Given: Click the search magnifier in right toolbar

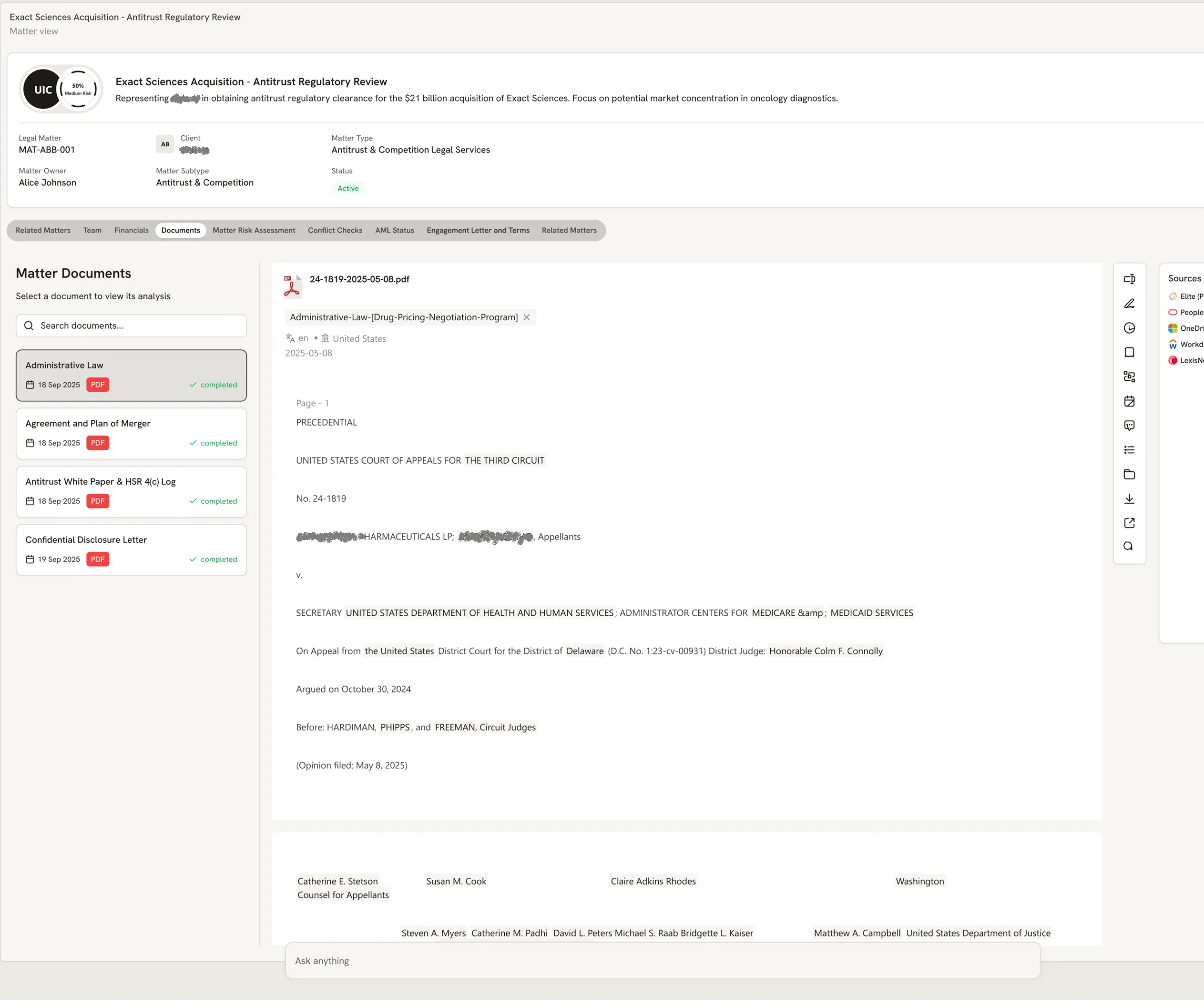Looking at the screenshot, I should (1128, 546).
